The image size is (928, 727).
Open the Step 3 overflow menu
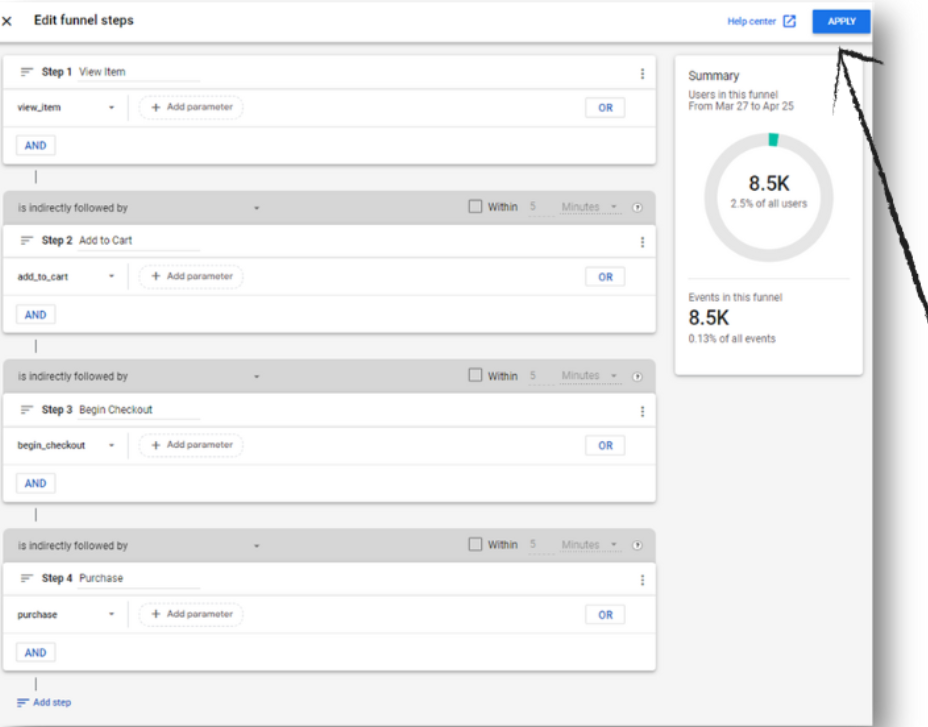click(x=642, y=410)
